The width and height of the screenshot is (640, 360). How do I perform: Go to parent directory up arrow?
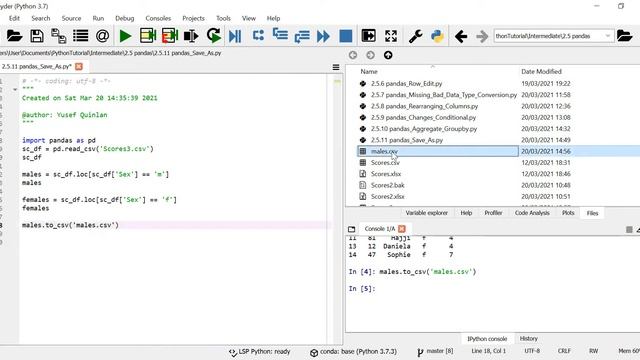(x=388, y=55)
